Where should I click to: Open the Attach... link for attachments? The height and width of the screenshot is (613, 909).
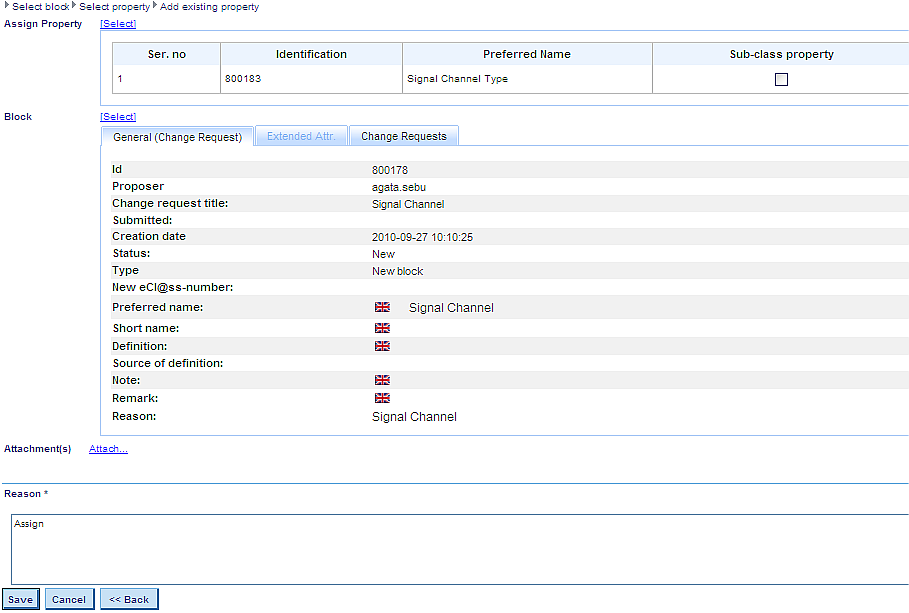[x=108, y=449]
